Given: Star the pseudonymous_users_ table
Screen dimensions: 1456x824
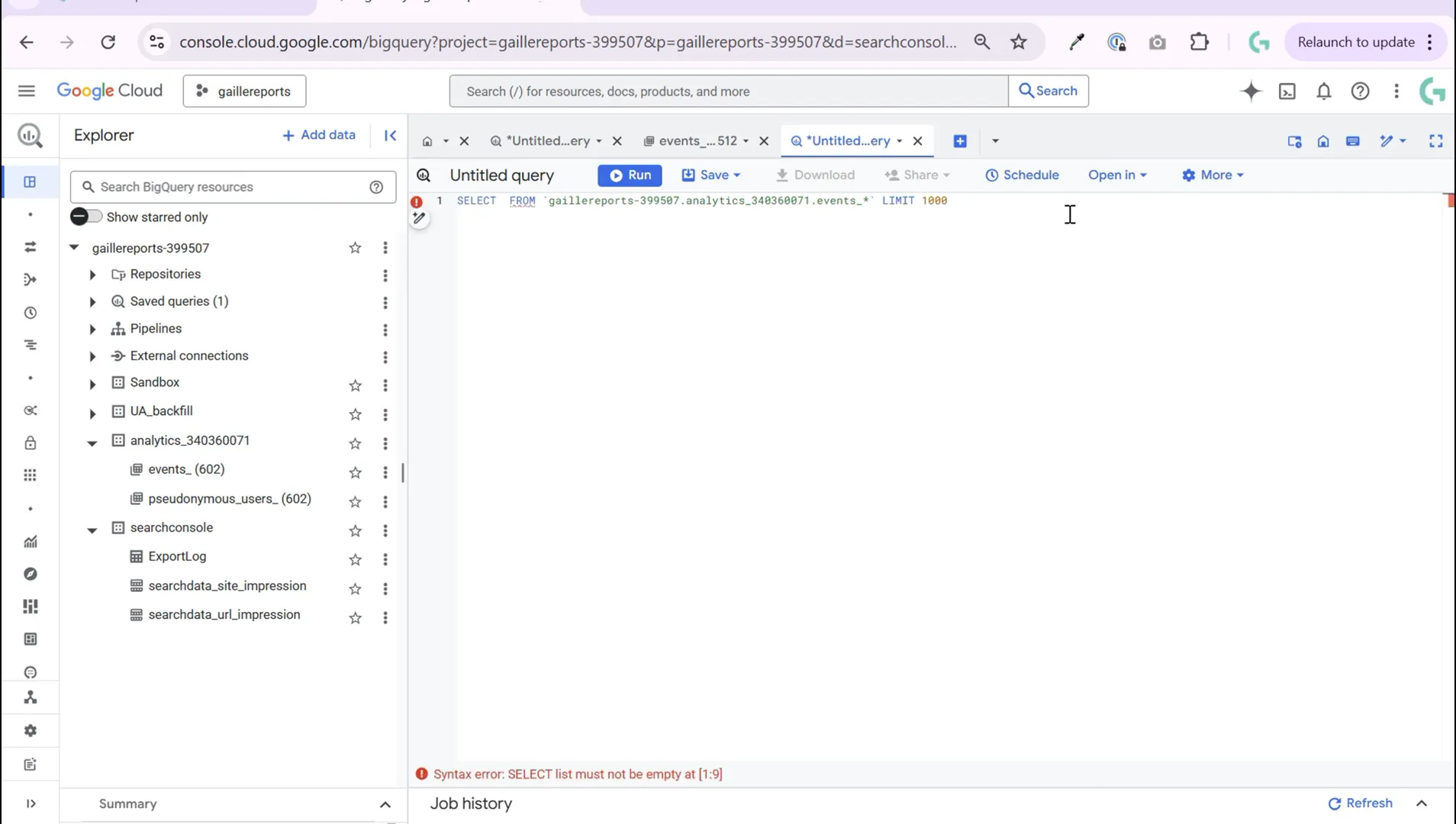Looking at the screenshot, I should pyautogui.click(x=355, y=501).
